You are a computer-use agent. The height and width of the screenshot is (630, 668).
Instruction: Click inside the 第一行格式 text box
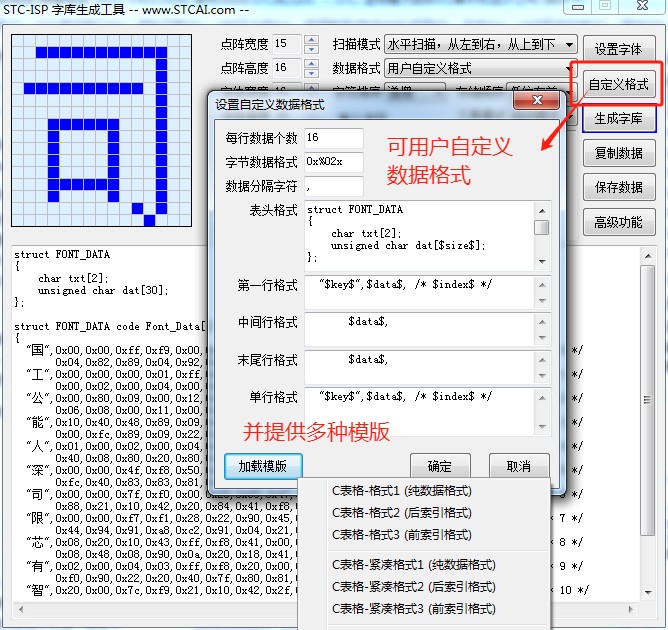point(420,293)
